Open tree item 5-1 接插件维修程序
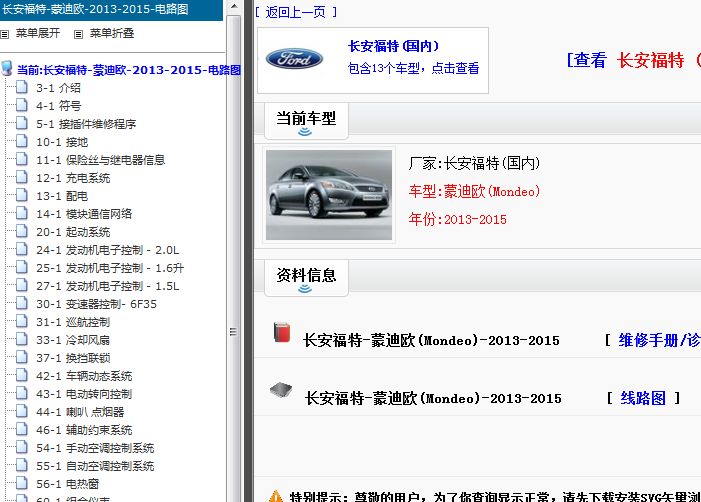This screenshot has height=502, width=701. point(86,124)
